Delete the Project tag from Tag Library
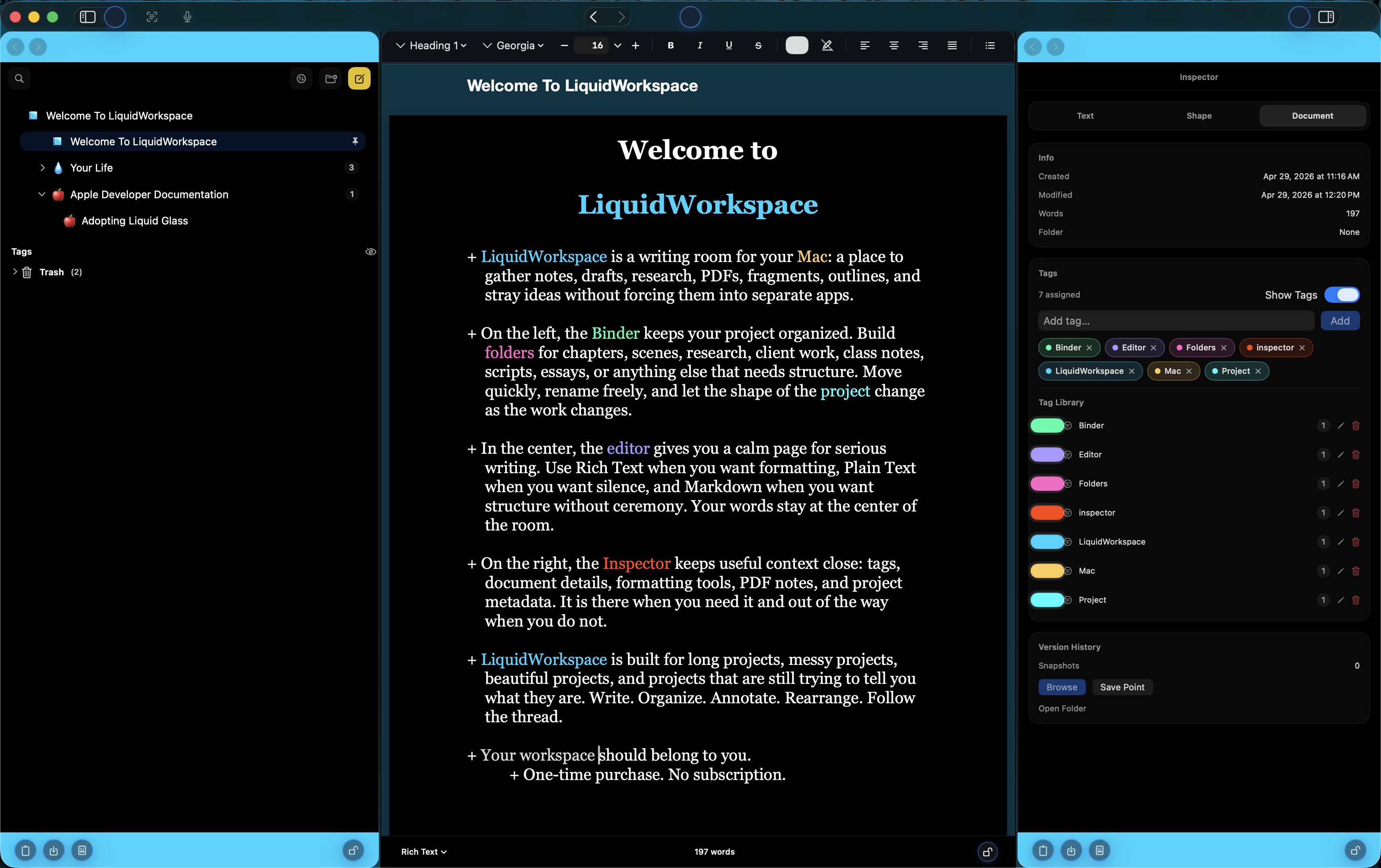 (1356, 600)
